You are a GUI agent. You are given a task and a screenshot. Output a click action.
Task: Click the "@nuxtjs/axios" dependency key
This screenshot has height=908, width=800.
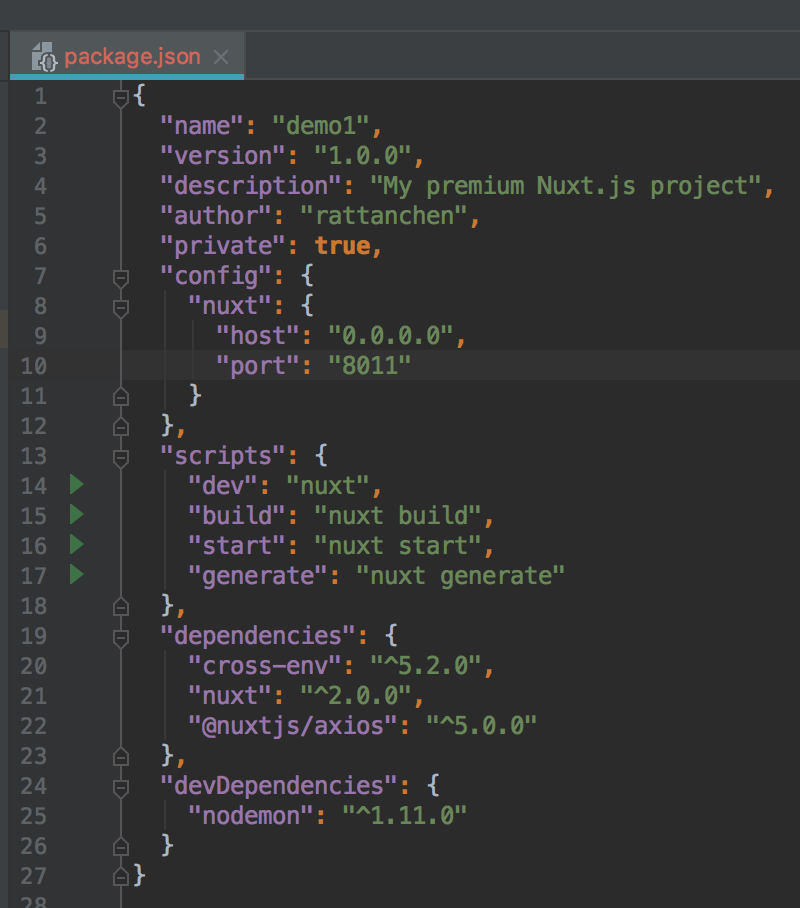293,726
